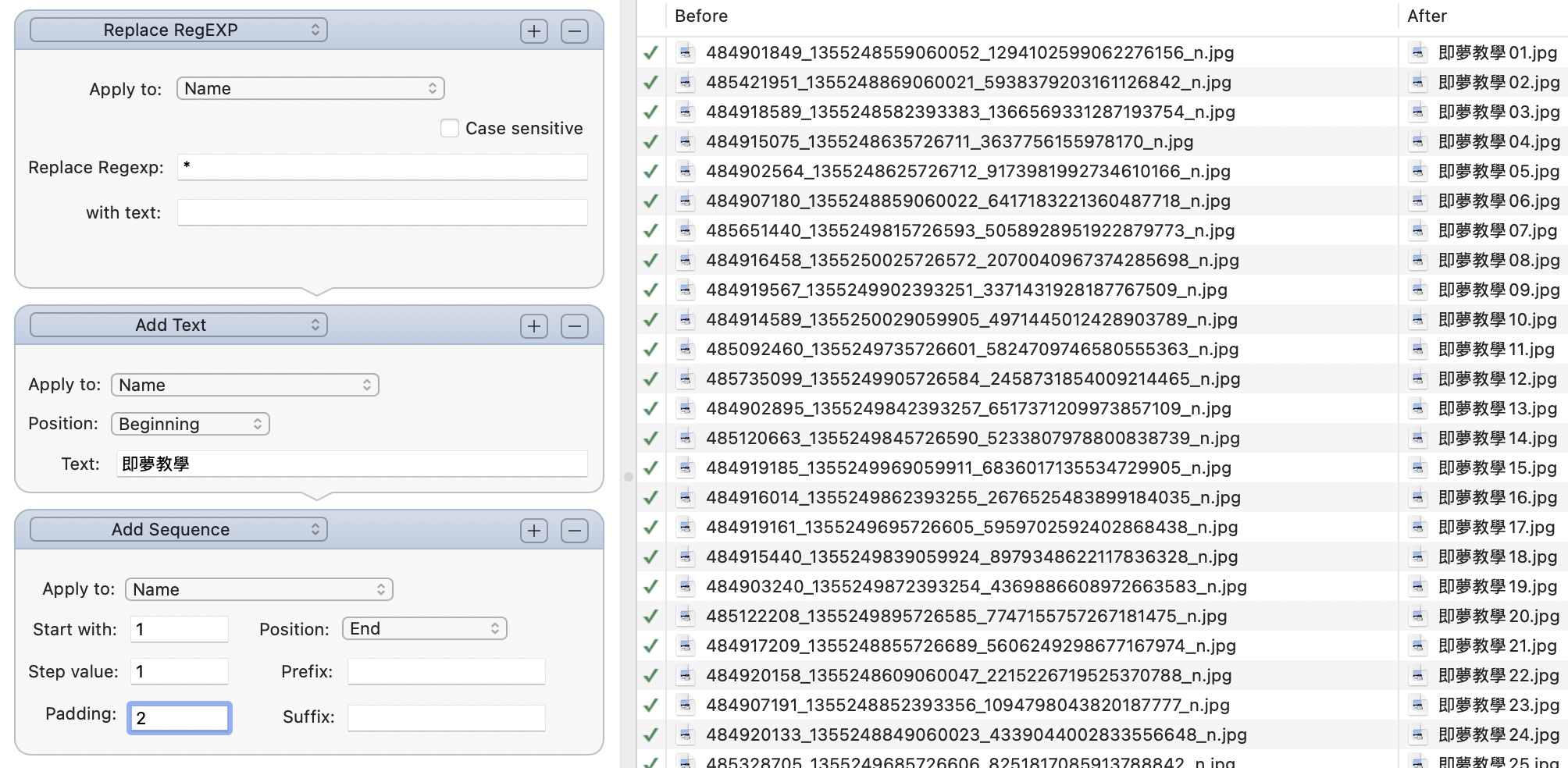
Task: Remove the Add Text action with minus icon
Action: click(x=575, y=326)
